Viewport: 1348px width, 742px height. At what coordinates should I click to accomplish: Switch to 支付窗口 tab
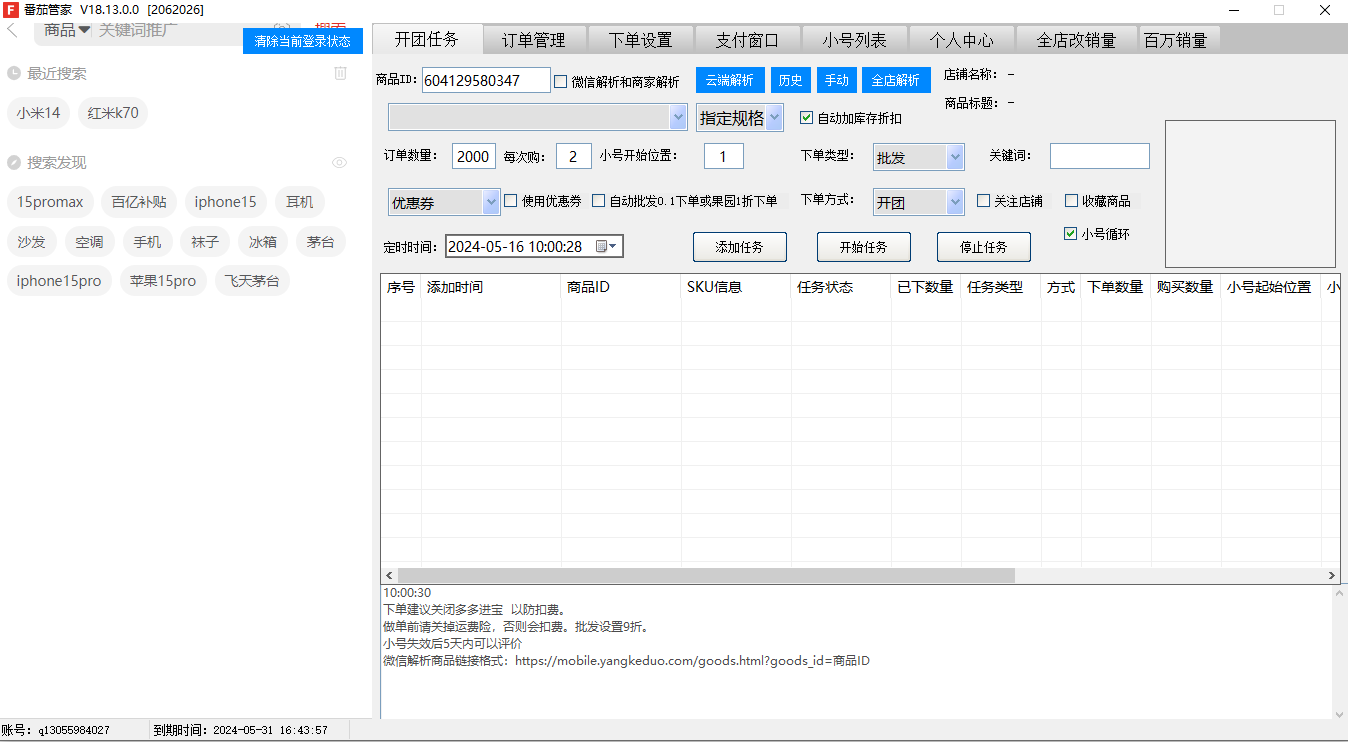(x=747, y=40)
